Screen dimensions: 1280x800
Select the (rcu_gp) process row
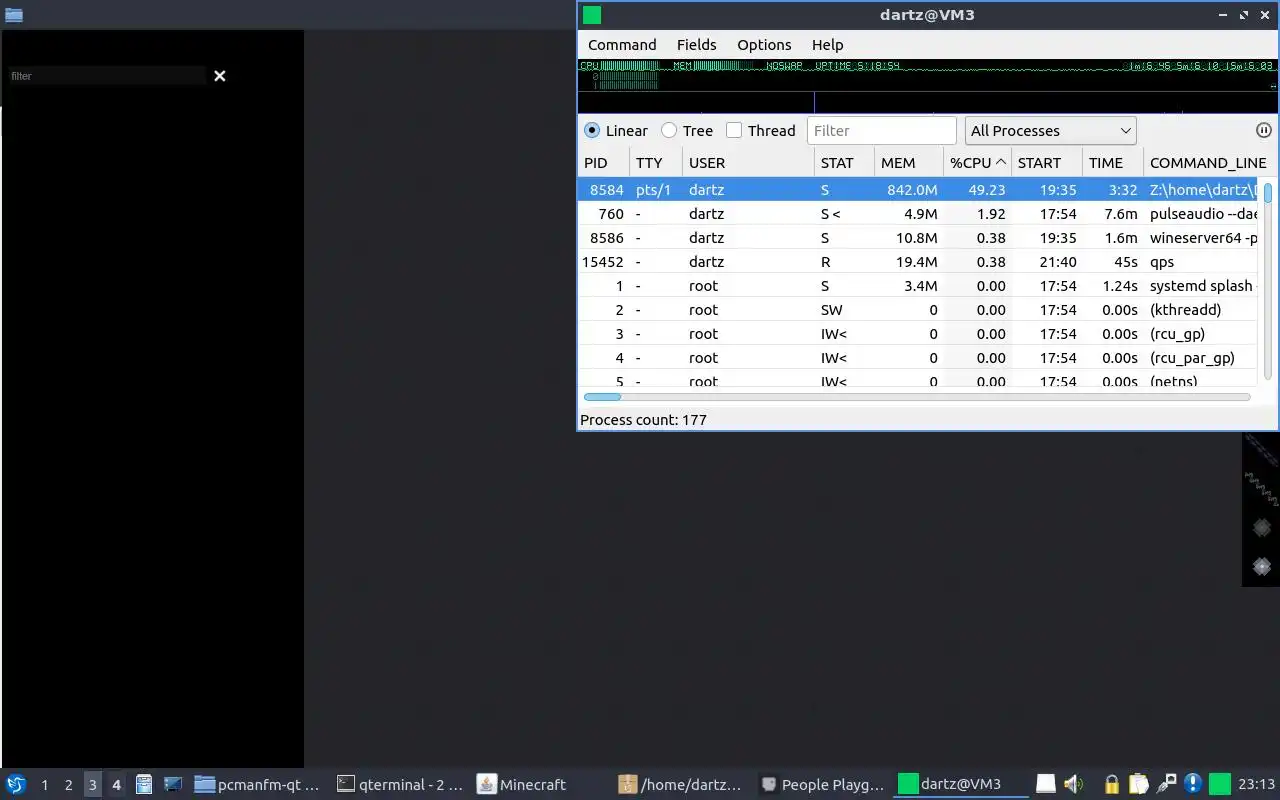(x=918, y=333)
